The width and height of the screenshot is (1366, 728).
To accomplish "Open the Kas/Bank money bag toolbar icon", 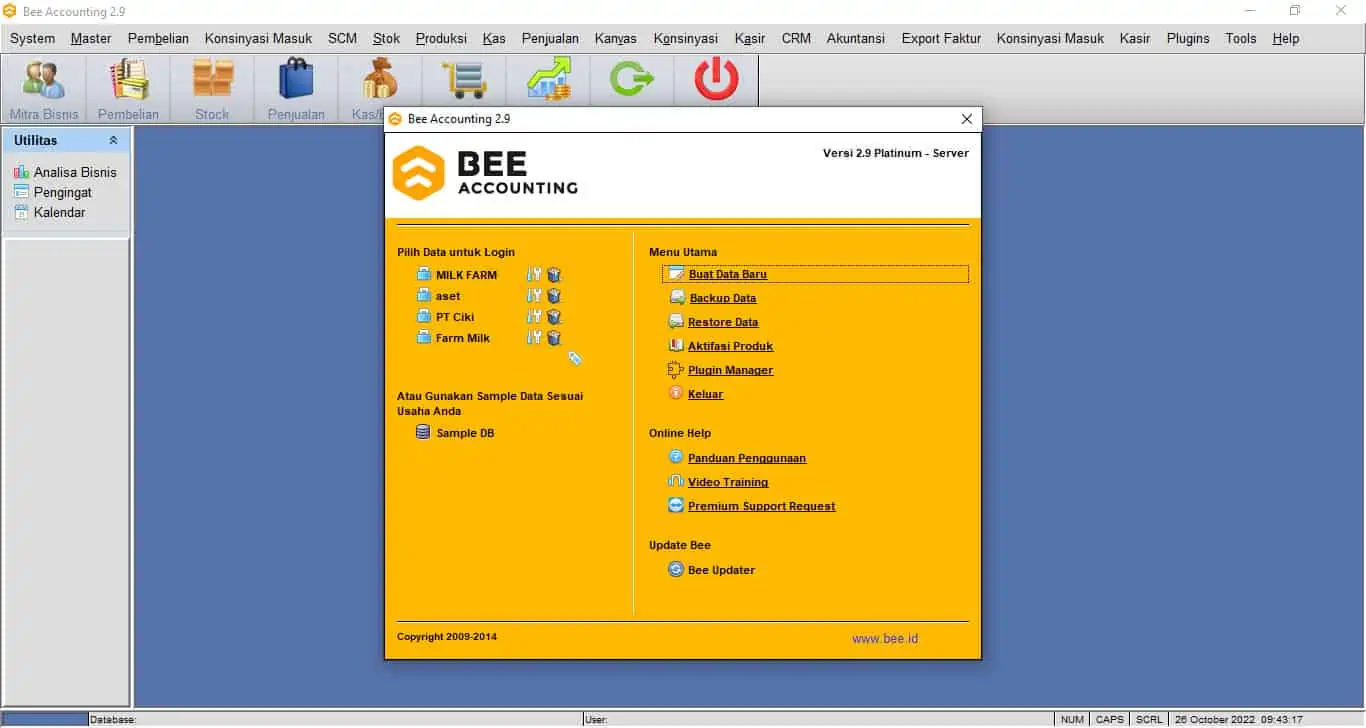I will [380, 80].
